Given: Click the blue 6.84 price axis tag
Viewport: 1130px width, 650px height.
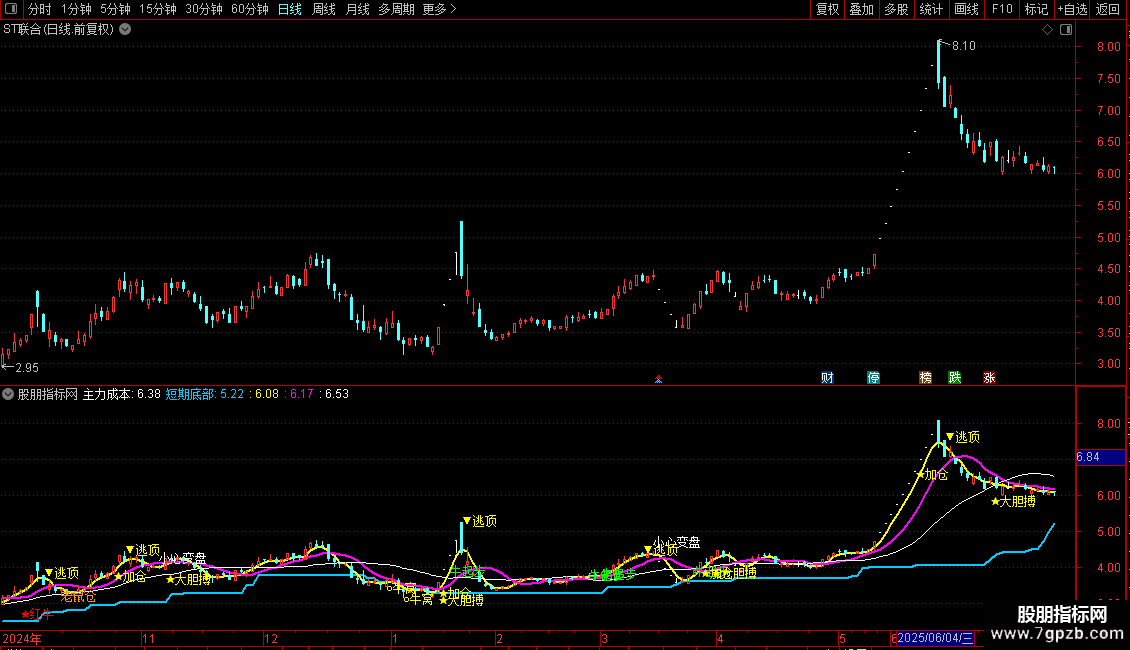Looking at the screenshot, I should [x=1100, y=457].
